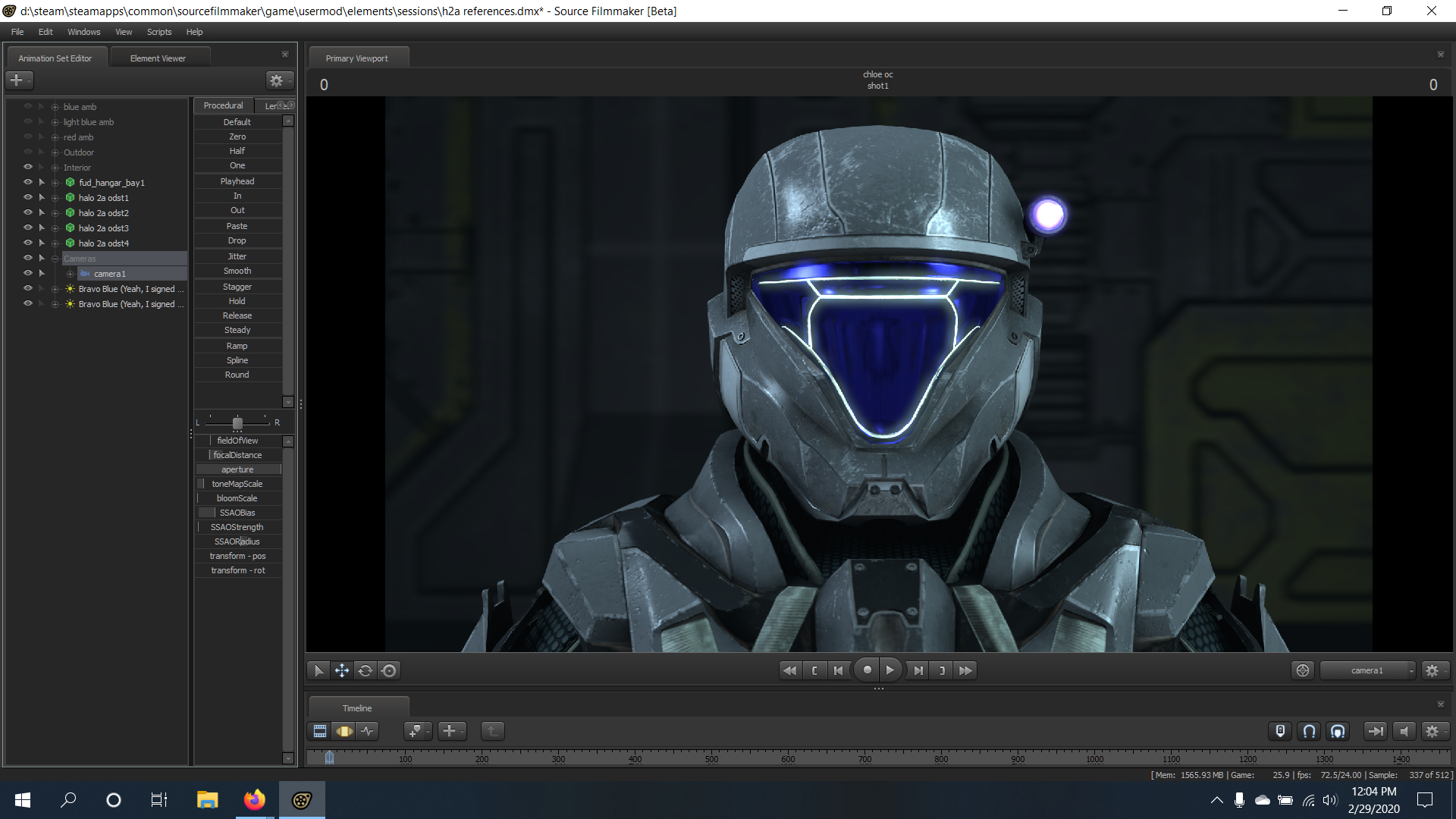Activate the screen-space circle manipulator tool

tap(389, 670)
